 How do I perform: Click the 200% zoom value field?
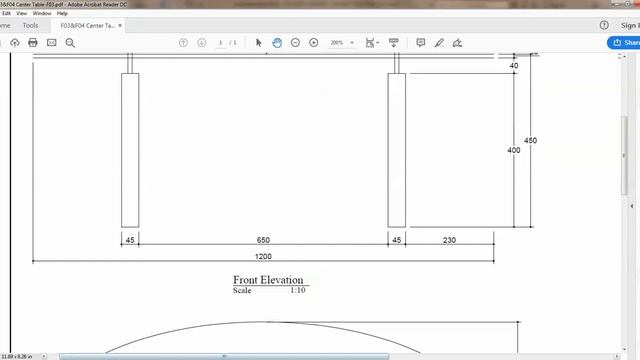coord(337,42)
